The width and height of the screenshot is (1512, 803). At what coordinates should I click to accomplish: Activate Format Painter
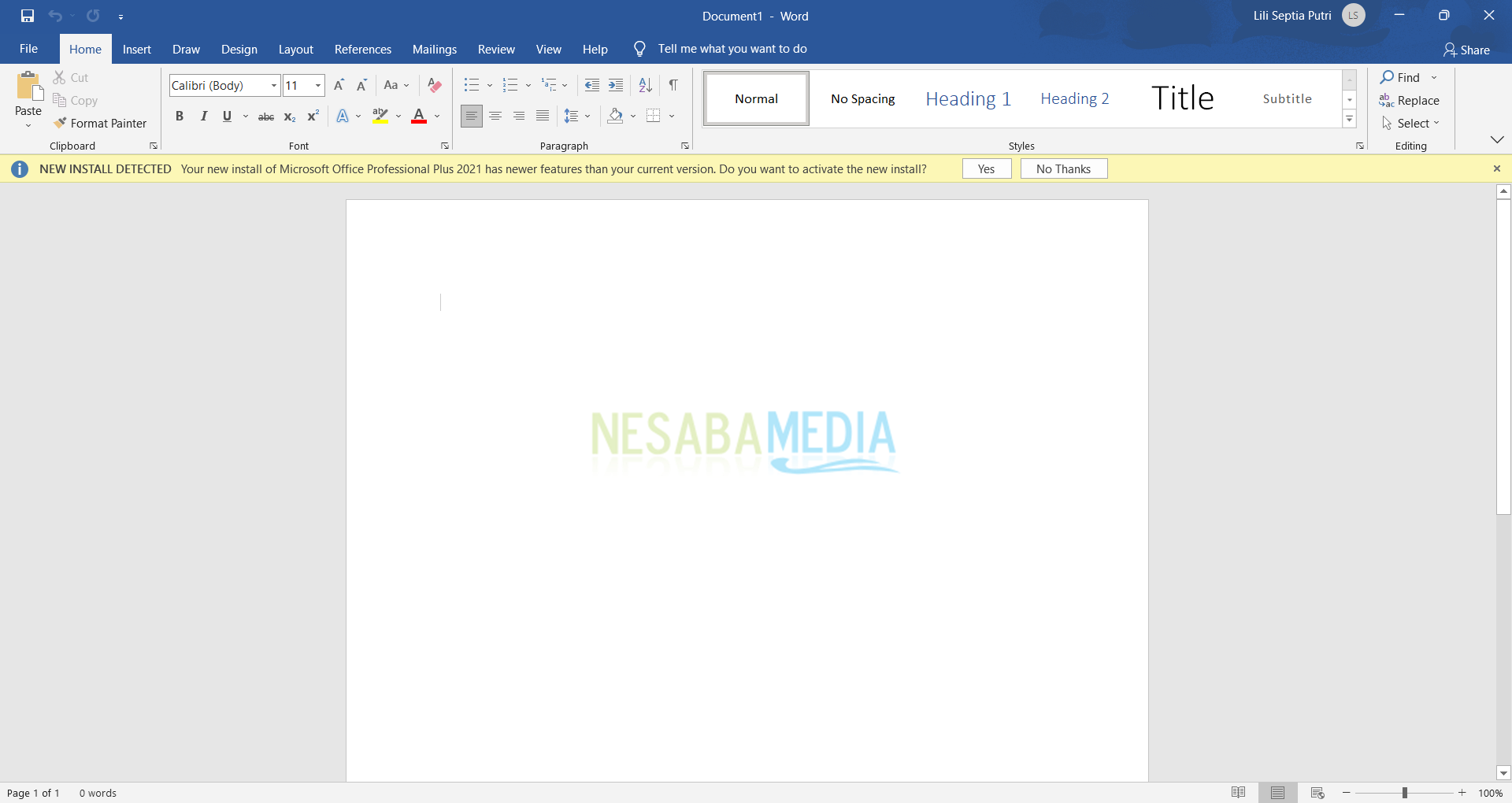point(100,123)
